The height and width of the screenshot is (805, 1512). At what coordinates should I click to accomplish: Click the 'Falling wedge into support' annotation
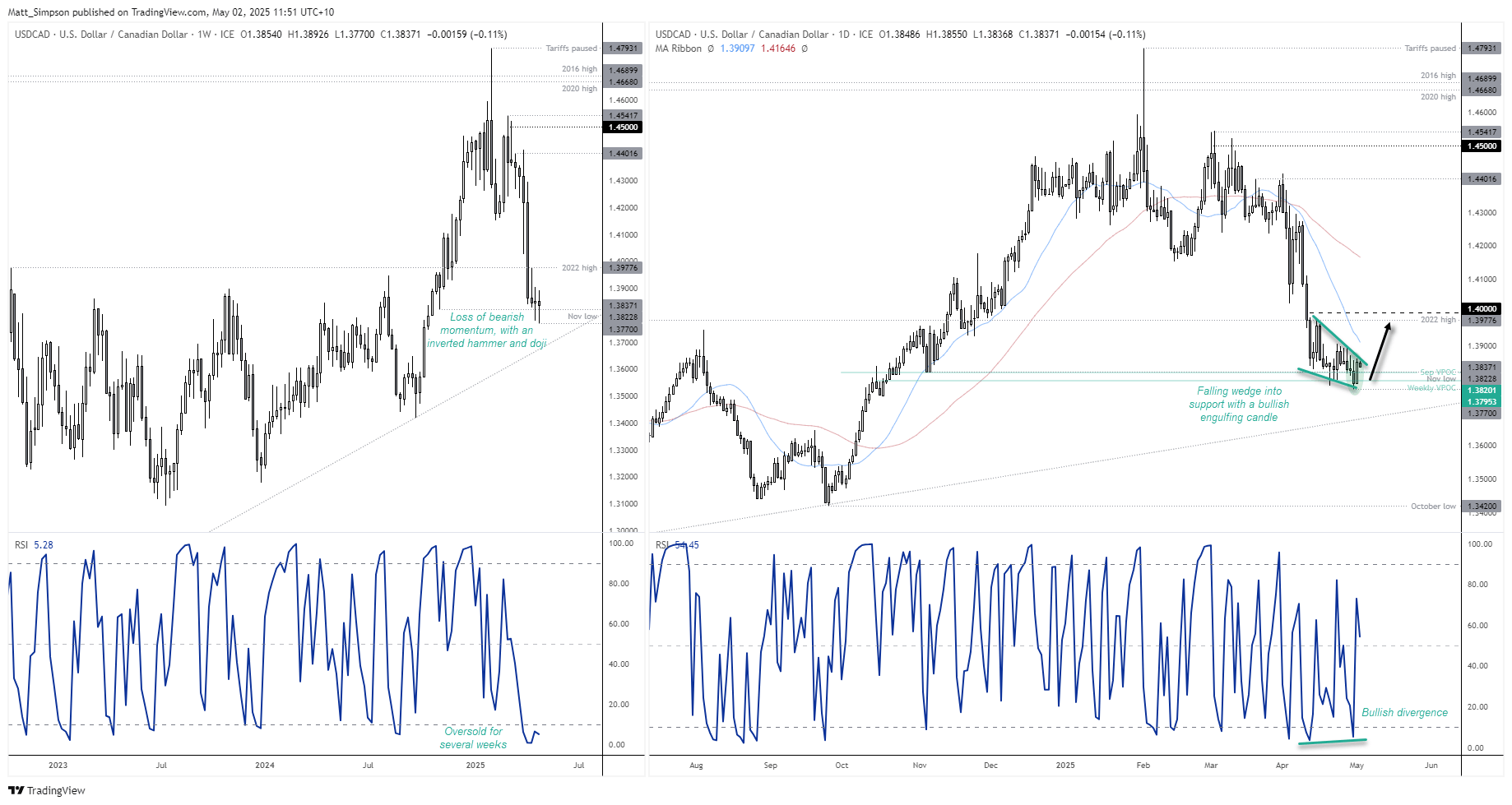pyautogui.click(x=1239, y=404)
